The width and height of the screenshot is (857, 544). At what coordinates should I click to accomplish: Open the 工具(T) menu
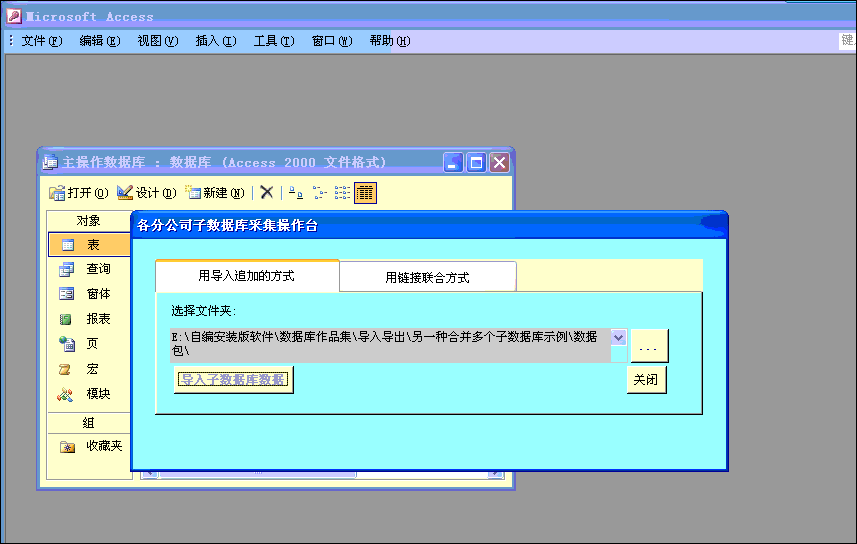(274, 41)
